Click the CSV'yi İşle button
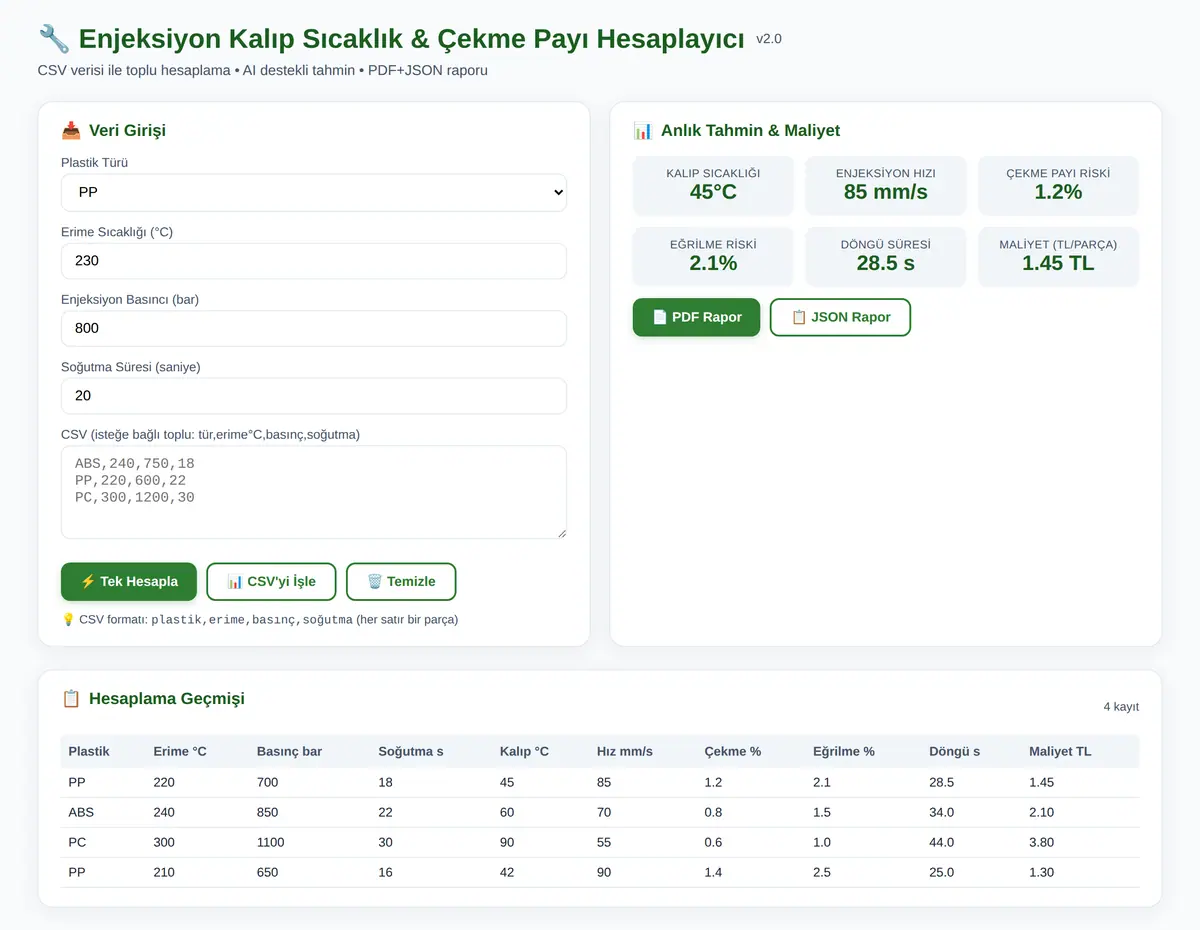The image size is (1200, 930). click(x=271, y=581)
